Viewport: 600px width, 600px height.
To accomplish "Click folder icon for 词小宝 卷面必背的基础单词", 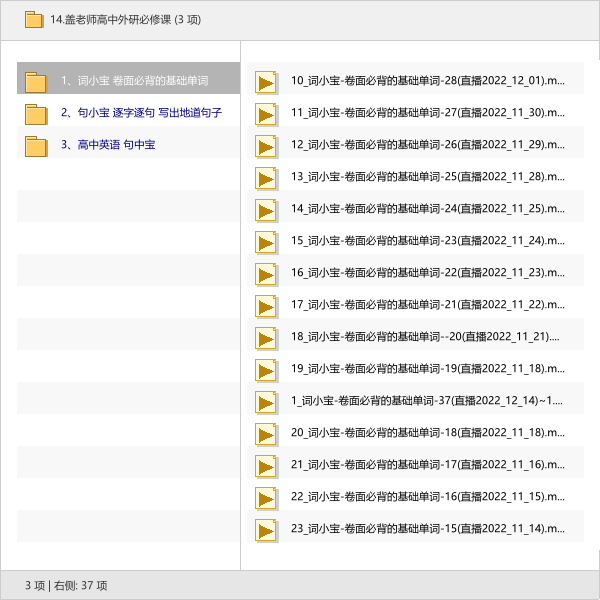I will click(36, 82).
